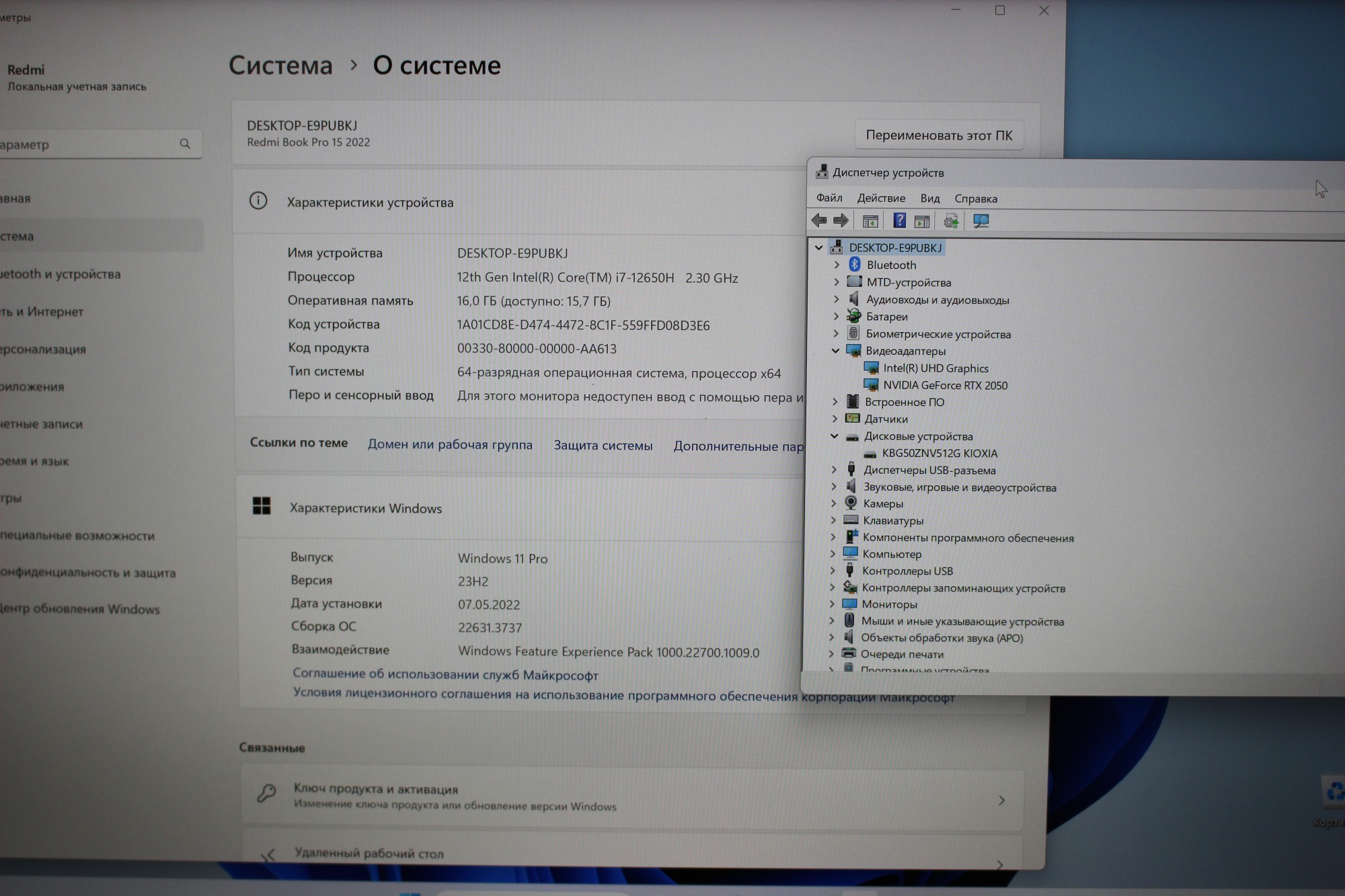This screenshot has height=896, width=1345.
Task: Select KBG50ZNV512G KIOXIA disk device
Action: click(x=939, y=454)
